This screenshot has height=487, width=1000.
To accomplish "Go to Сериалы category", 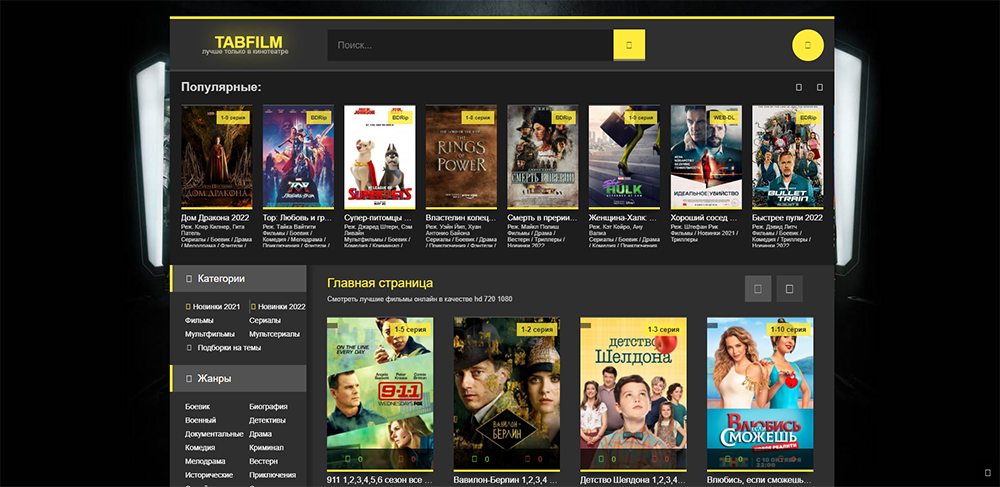I will tap(265, 321).
